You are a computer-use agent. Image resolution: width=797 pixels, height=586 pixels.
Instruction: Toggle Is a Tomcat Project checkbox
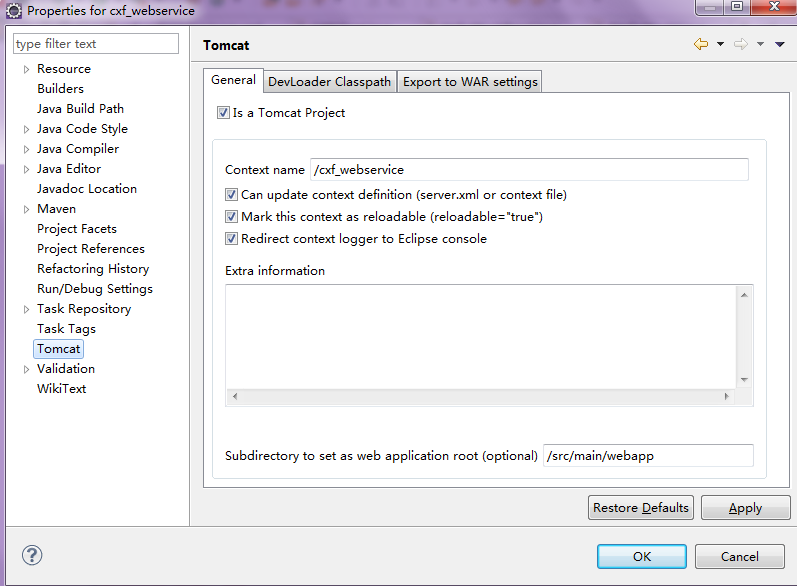pyautogui.click(x=223, y=112)
